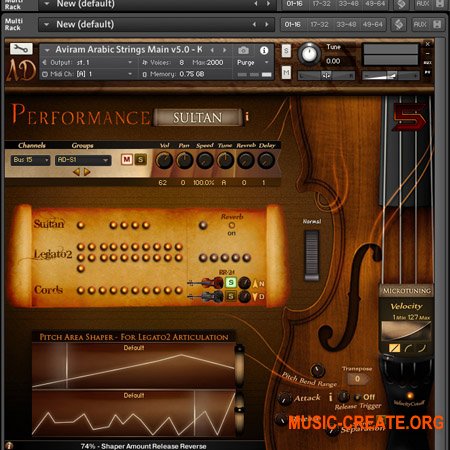Viewport: 450px width, 450px height.
Task: Switch to the 49-64 channel page
Action: coord(373,25)
